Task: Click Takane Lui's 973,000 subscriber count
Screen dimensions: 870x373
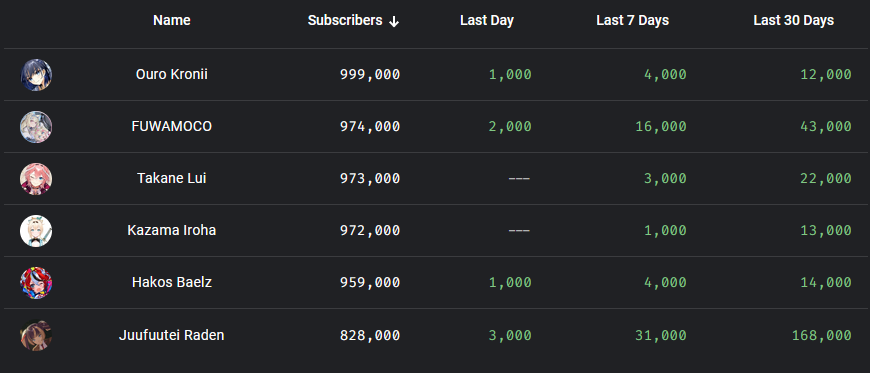Action: pos(370,179)
